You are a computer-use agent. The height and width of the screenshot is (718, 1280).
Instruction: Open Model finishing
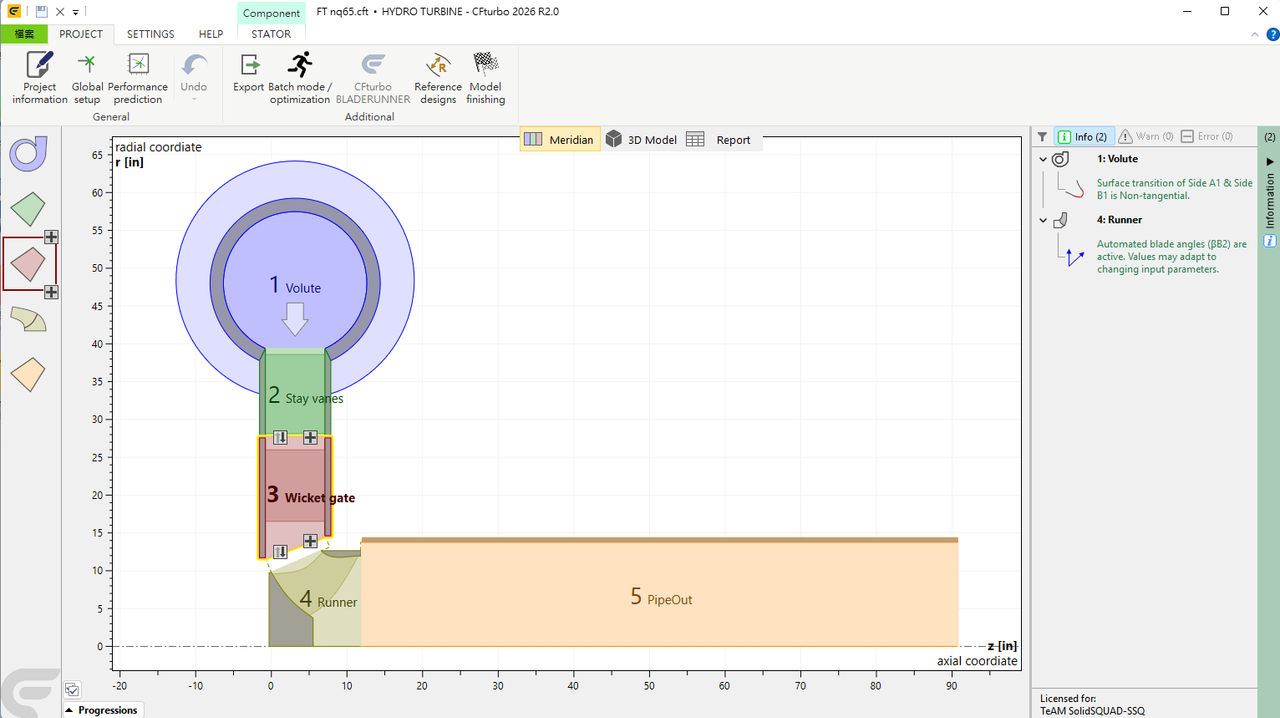(485, 77)
